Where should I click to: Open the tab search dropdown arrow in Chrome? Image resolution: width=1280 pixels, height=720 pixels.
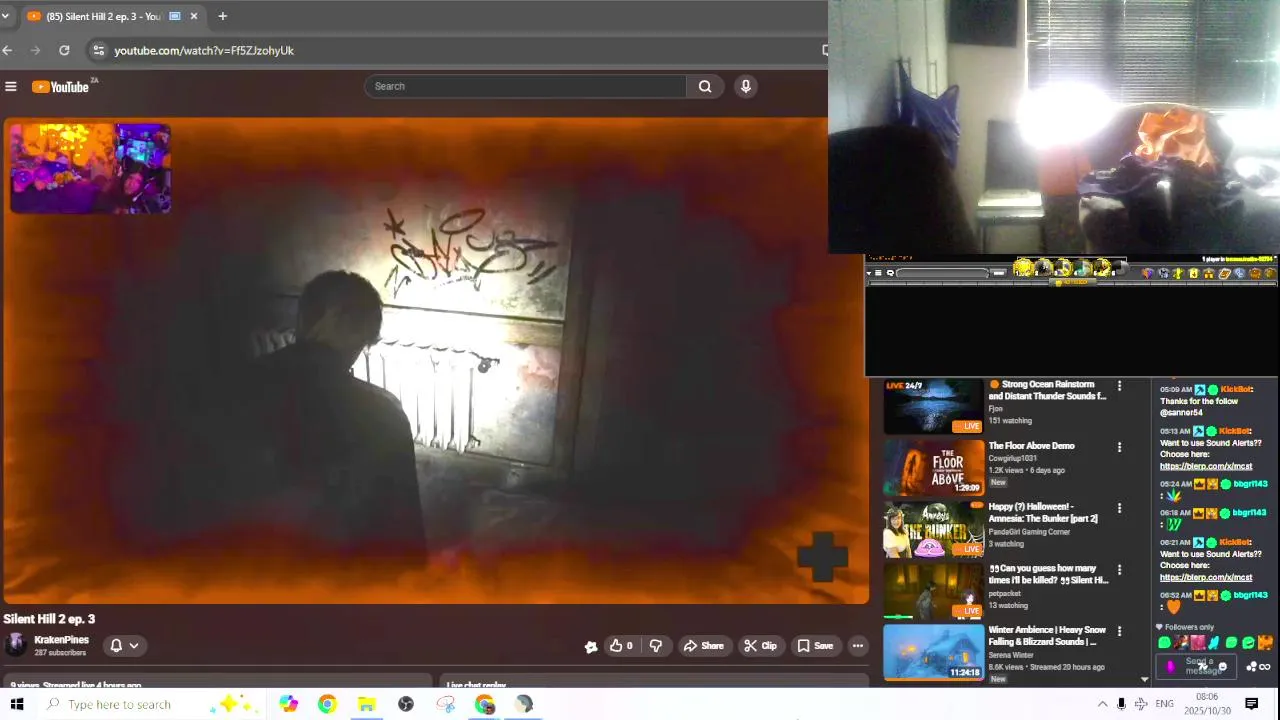click(5, 16)
